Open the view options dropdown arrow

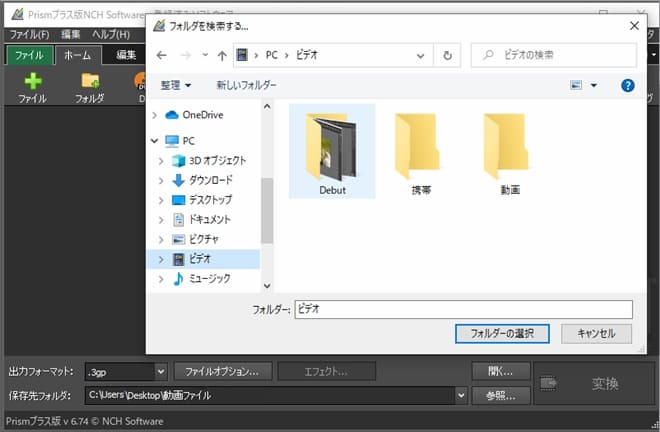tap(593, 85)
